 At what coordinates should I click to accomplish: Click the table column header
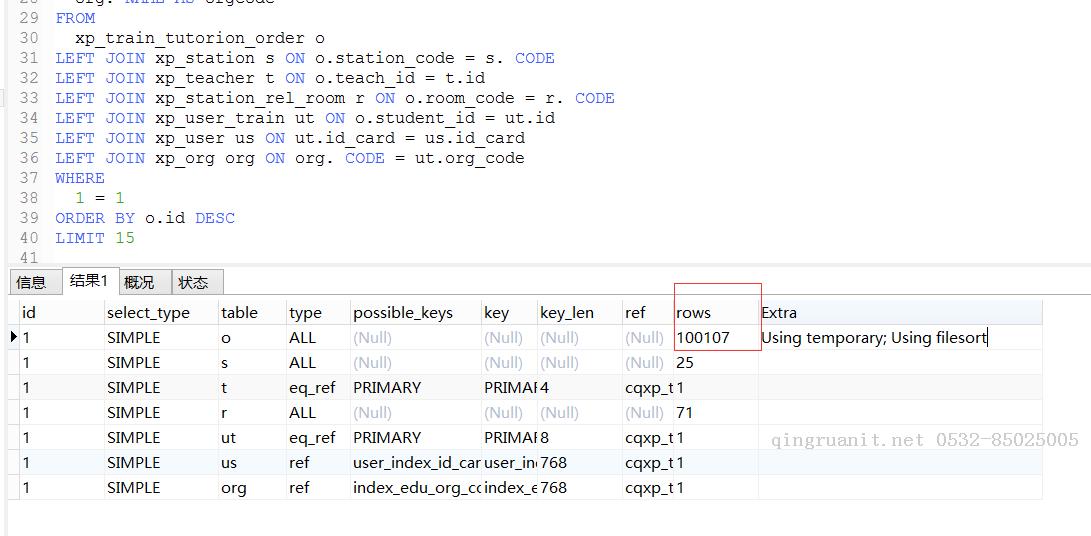coord(252,313)
